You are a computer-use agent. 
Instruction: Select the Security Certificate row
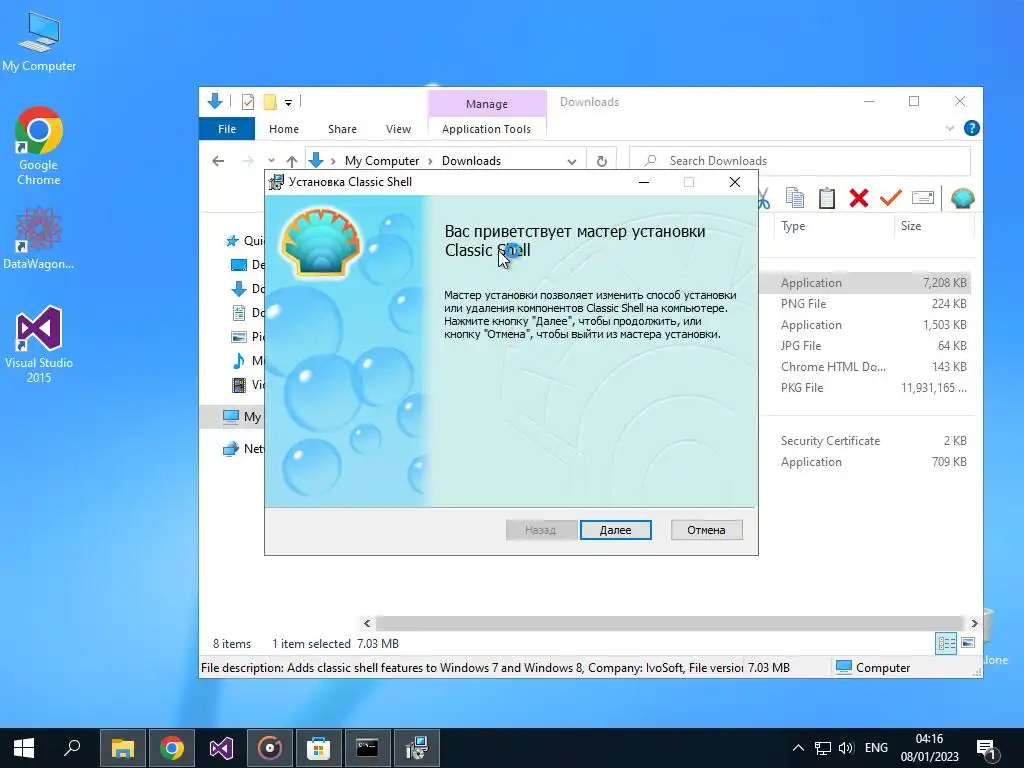[865, 441]
